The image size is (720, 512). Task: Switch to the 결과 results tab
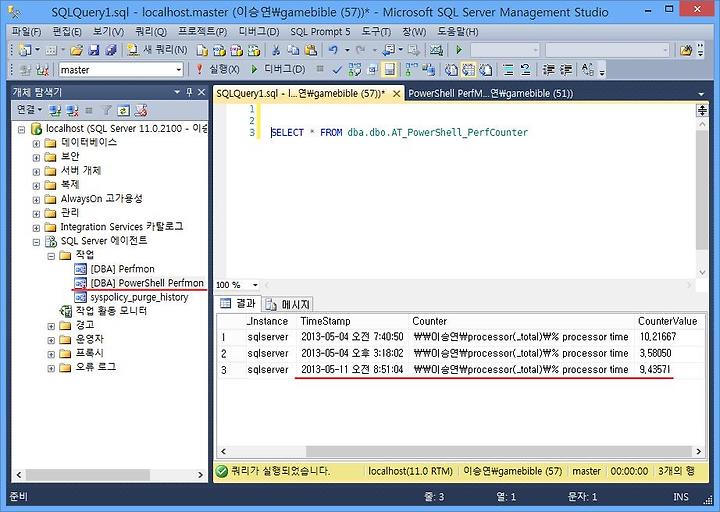click(238, 304)
